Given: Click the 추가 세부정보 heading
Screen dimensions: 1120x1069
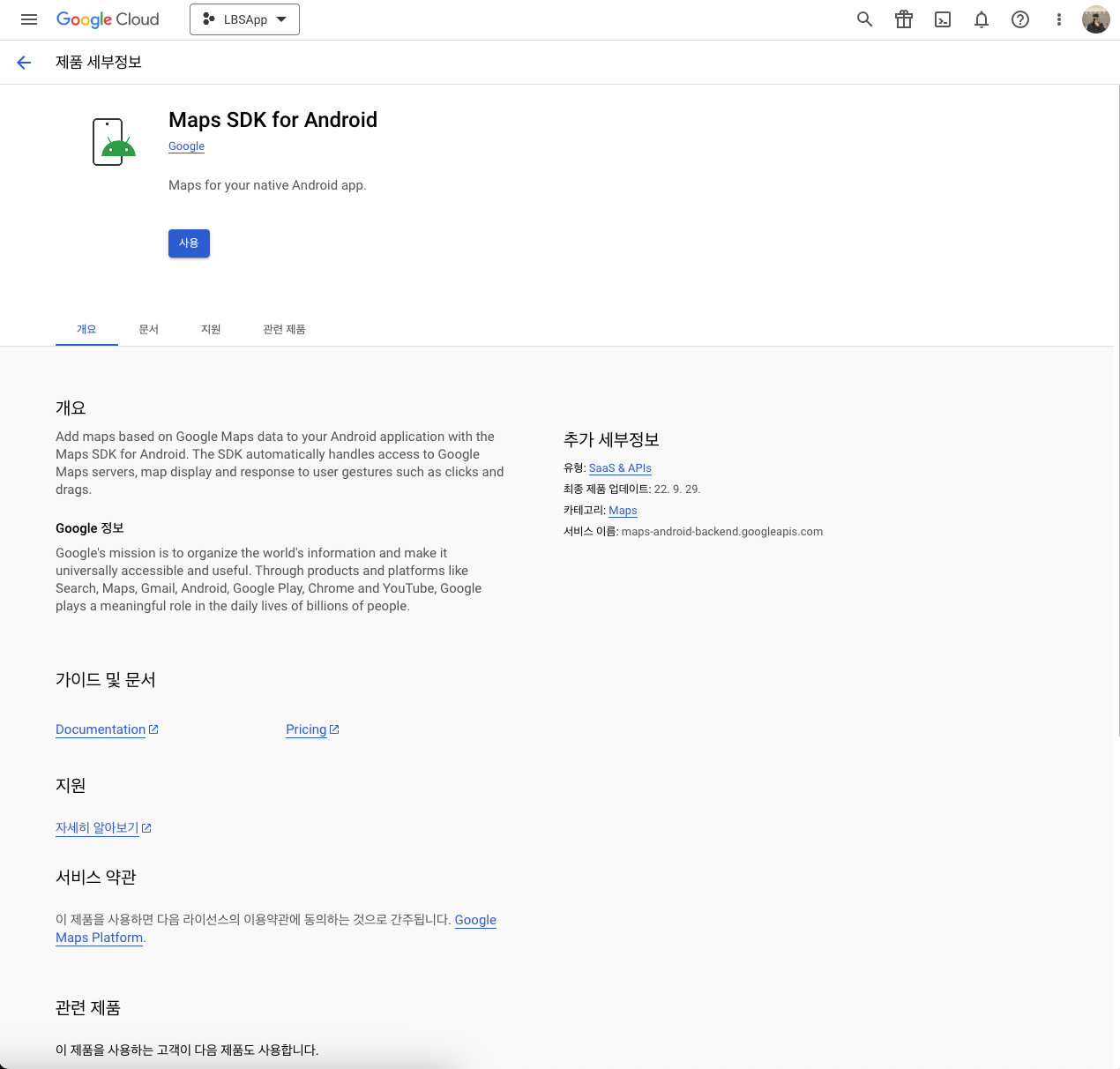Looking at the screenshot, I should coord(611,440).
